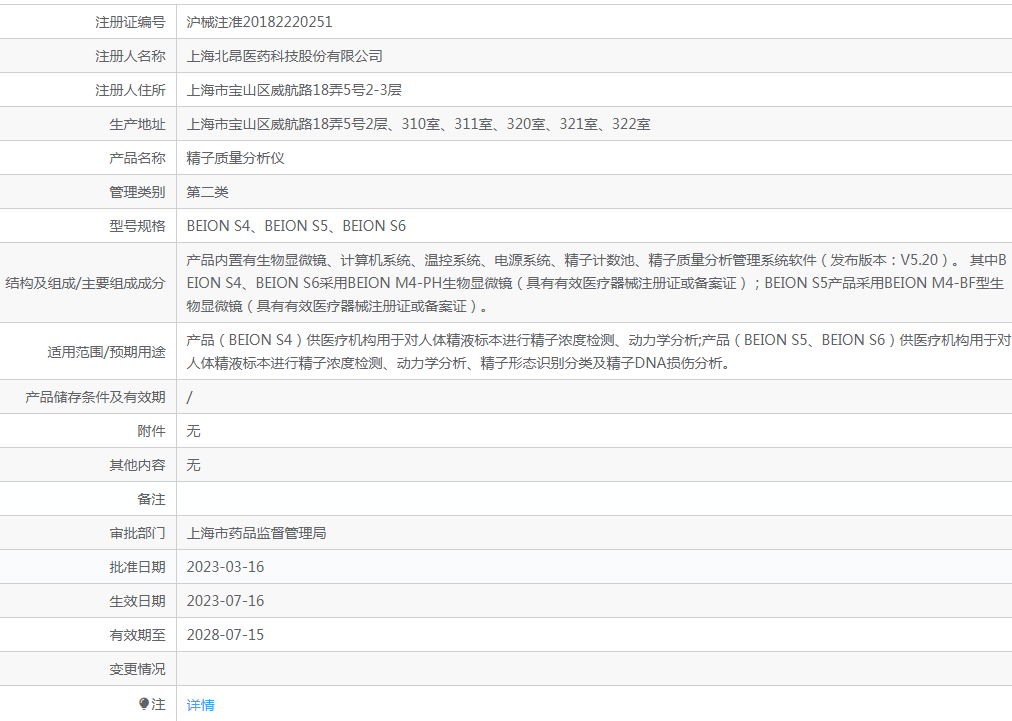The width and height of the screenshot is (1012, 721).
Task: Select product name 精子质量分析仪
Action: [236, 158]
